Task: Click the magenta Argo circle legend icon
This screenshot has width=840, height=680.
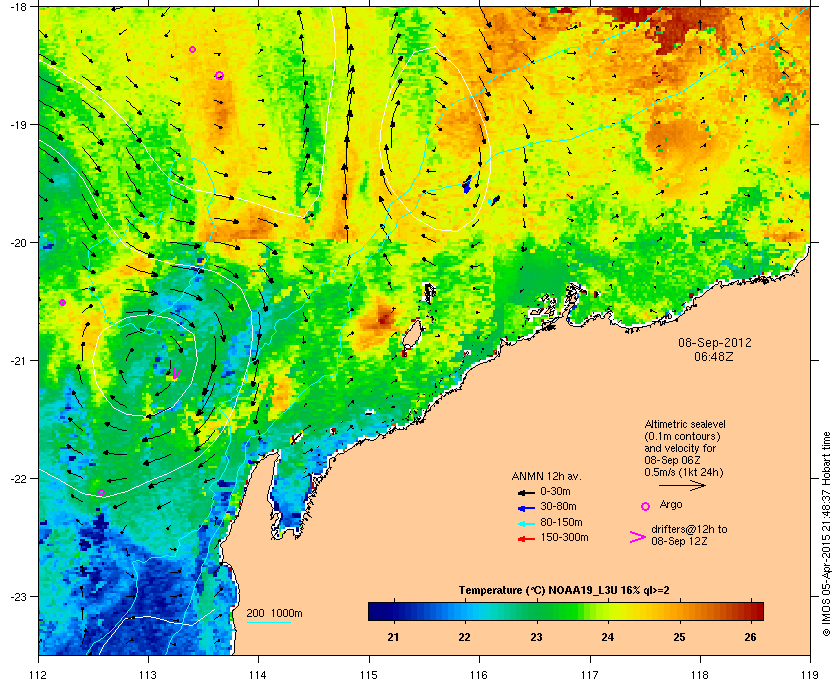Action: [646, 506]
